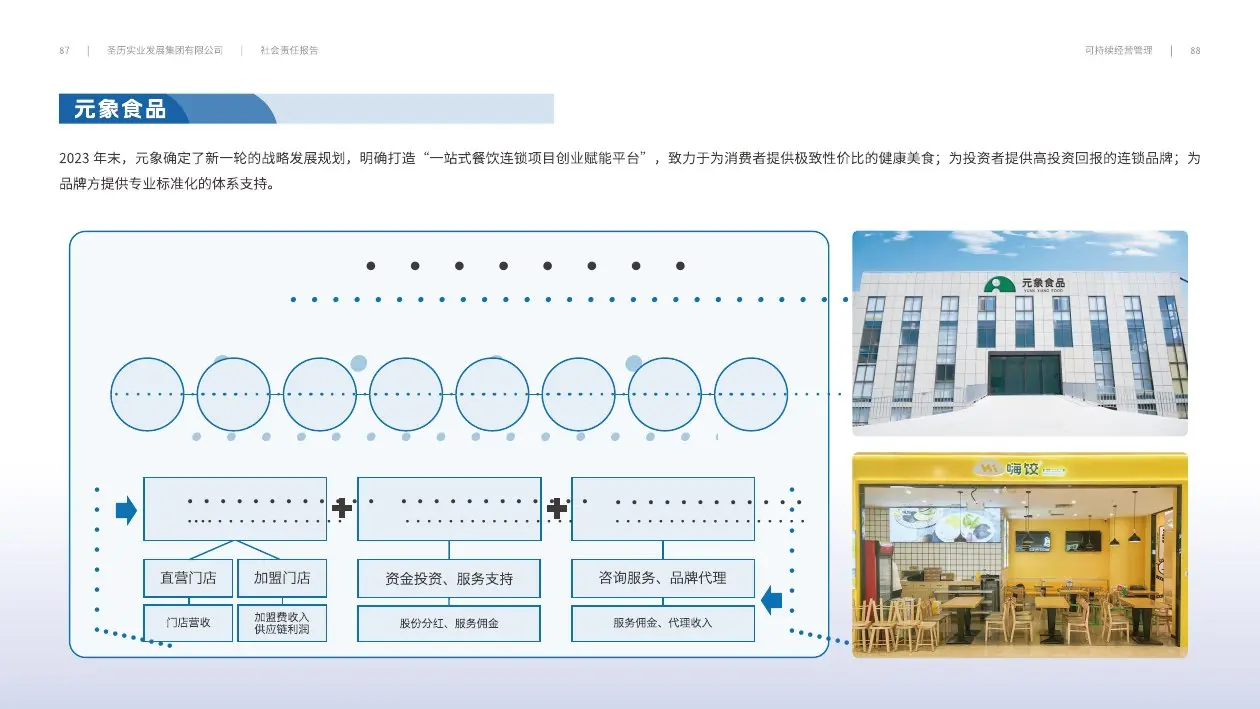The width and height of the screenshot is (1260, 709).
Task: Click the 股份分红、服务佣金 box
Action: pyautogui.click(x=449, y=623)
